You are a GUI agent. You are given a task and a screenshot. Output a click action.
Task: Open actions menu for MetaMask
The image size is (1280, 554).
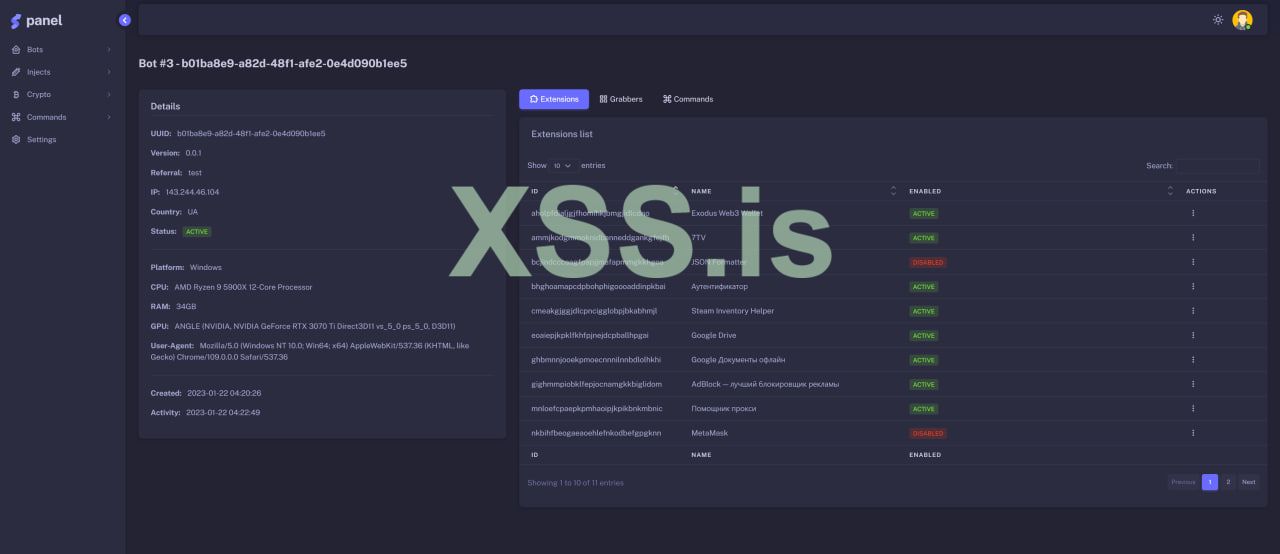point(1193,433)
